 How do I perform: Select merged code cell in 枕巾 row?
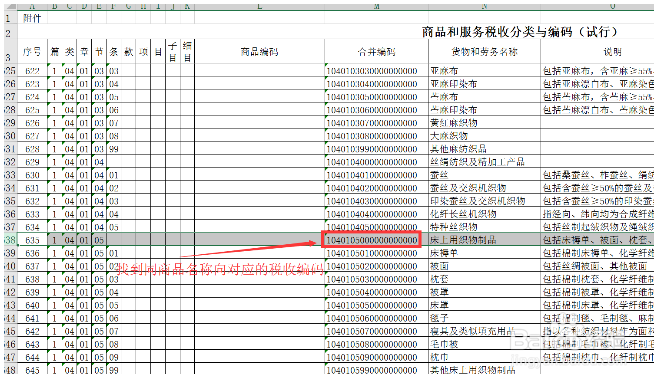[377, 357]
